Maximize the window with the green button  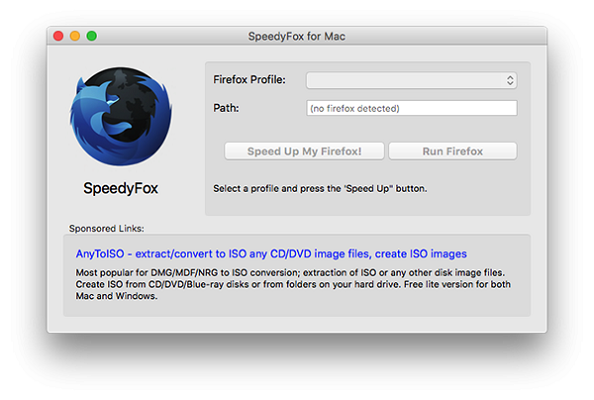[92, 36]
